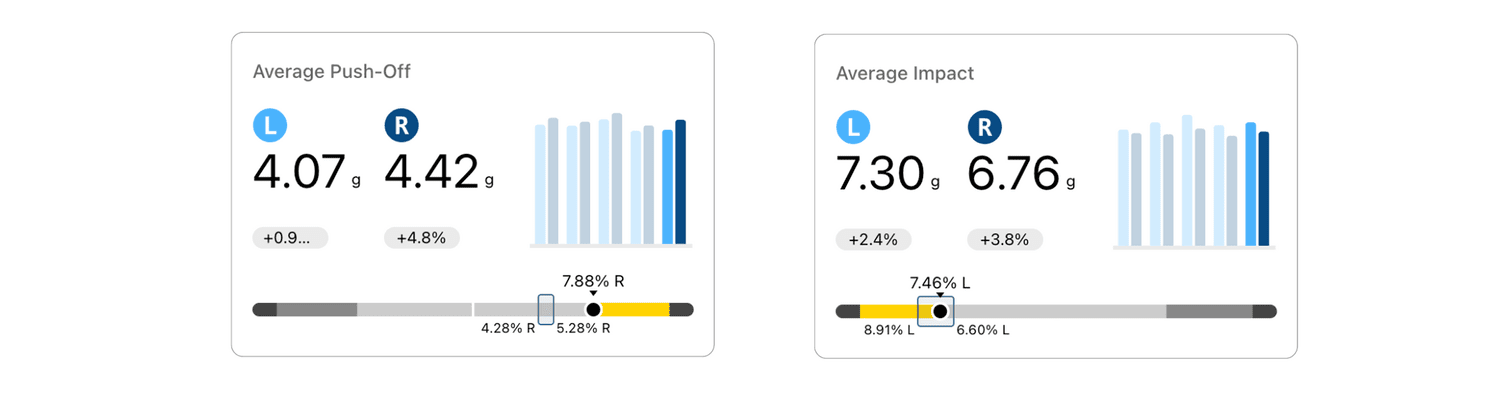This screenshot has height=415, width=1500.
Task: Click the R icon in Average Impact
Action: [x=985, y=127]
